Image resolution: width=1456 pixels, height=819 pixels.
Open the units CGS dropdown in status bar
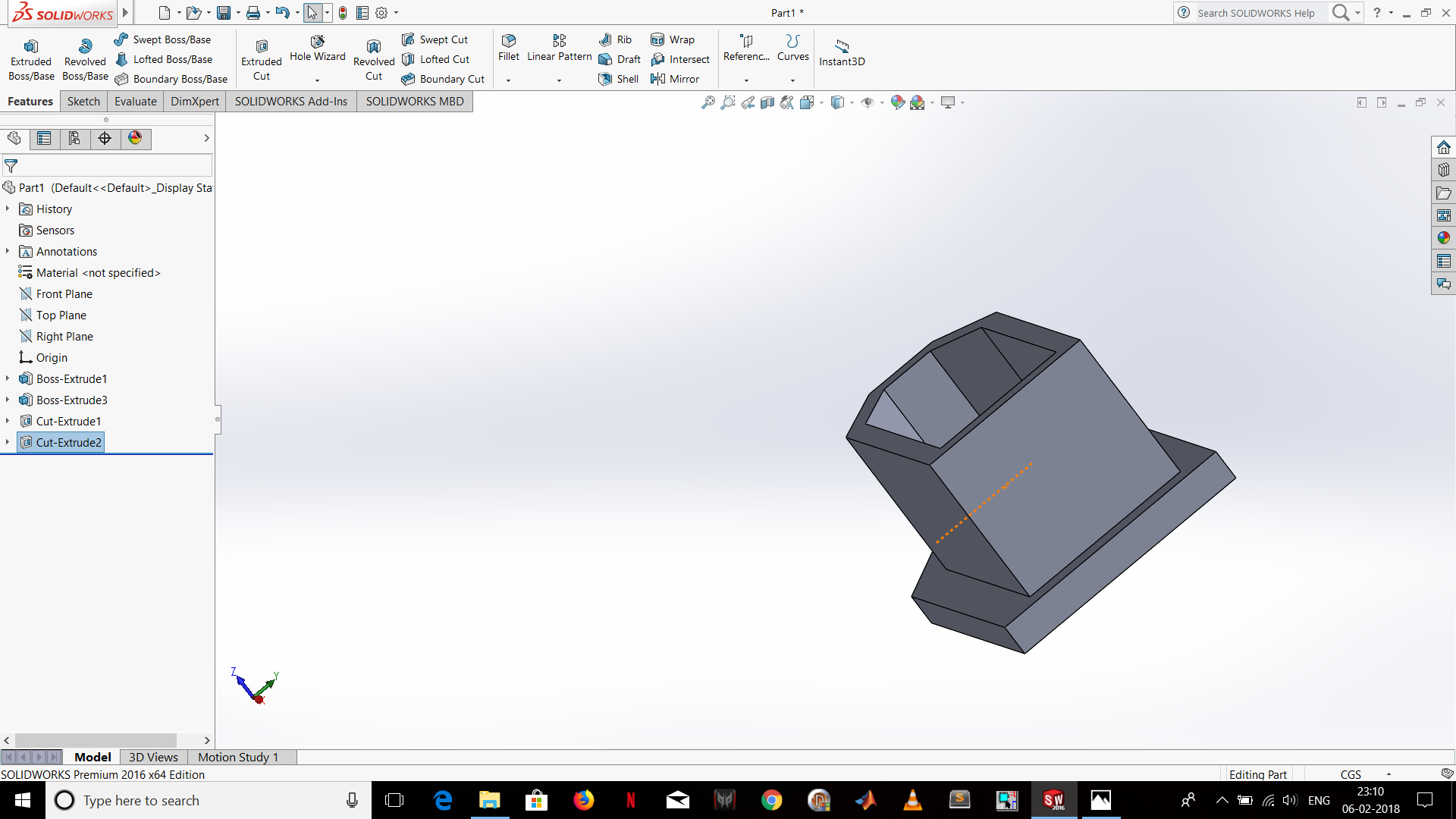coord(1389,774)
